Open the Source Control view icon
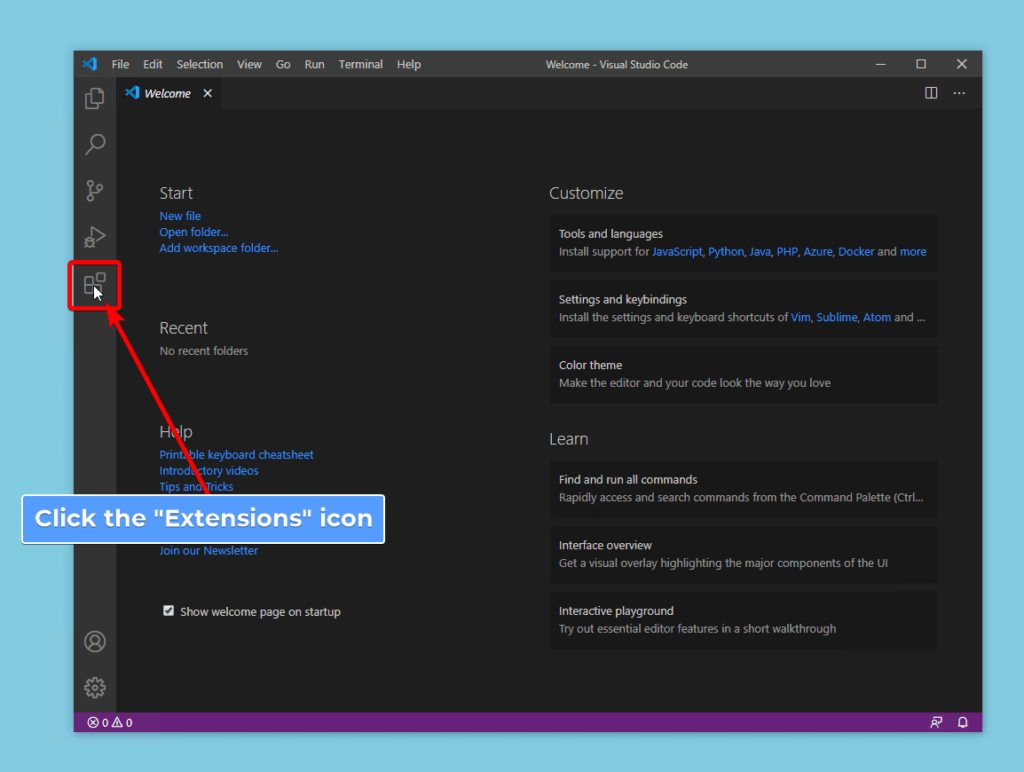This screenshot has height=772, width=1024. click(x=95, y=191)
